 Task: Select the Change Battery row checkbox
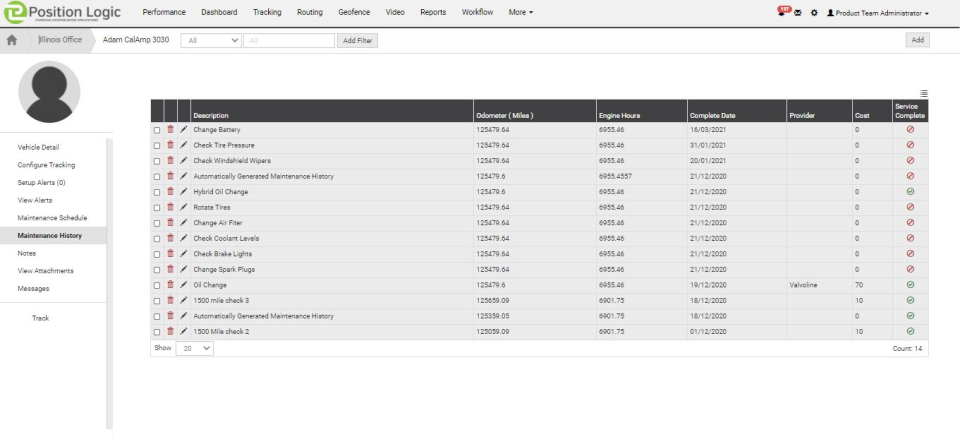[157, 130]
